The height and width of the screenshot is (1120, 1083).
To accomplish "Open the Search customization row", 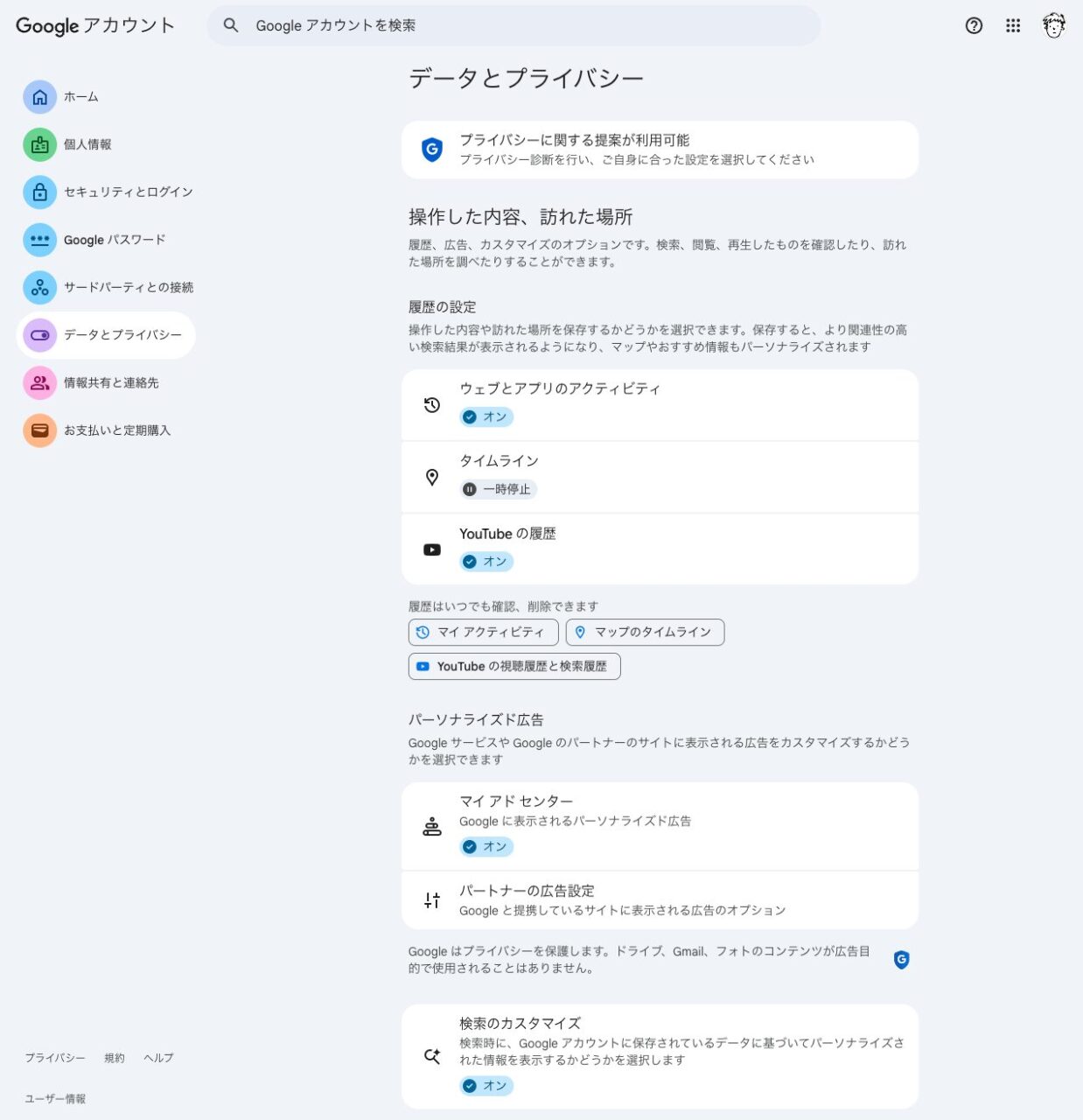I will pos(660,1055).
